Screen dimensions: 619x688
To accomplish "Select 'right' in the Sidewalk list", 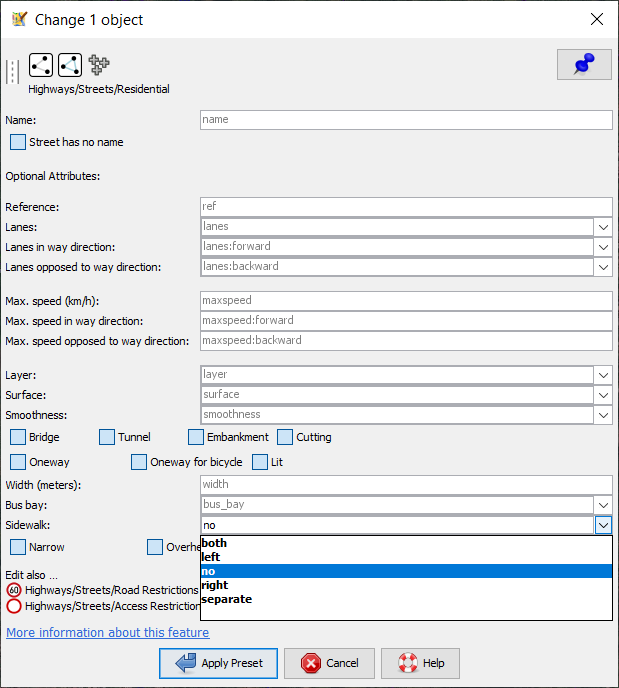I will [x=406, y=585].
